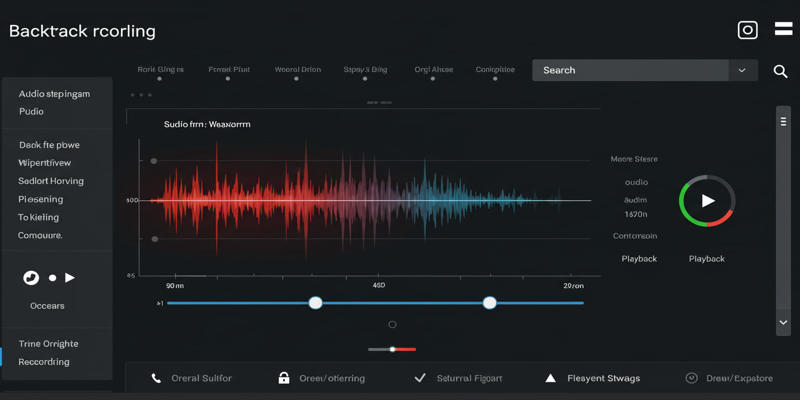Viewport: 800px width, 400px height.
Task: Click the down chevron on right scrollbar
Action: click(783, 323)
